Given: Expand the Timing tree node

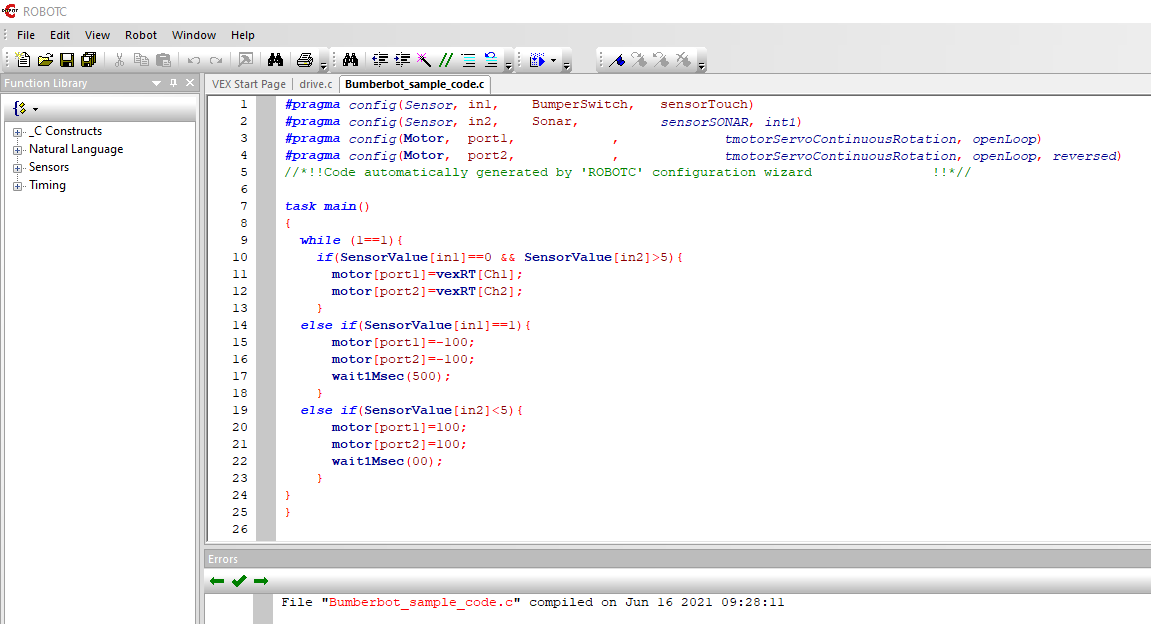Looking at the screenshot, I should click(18, 186).
